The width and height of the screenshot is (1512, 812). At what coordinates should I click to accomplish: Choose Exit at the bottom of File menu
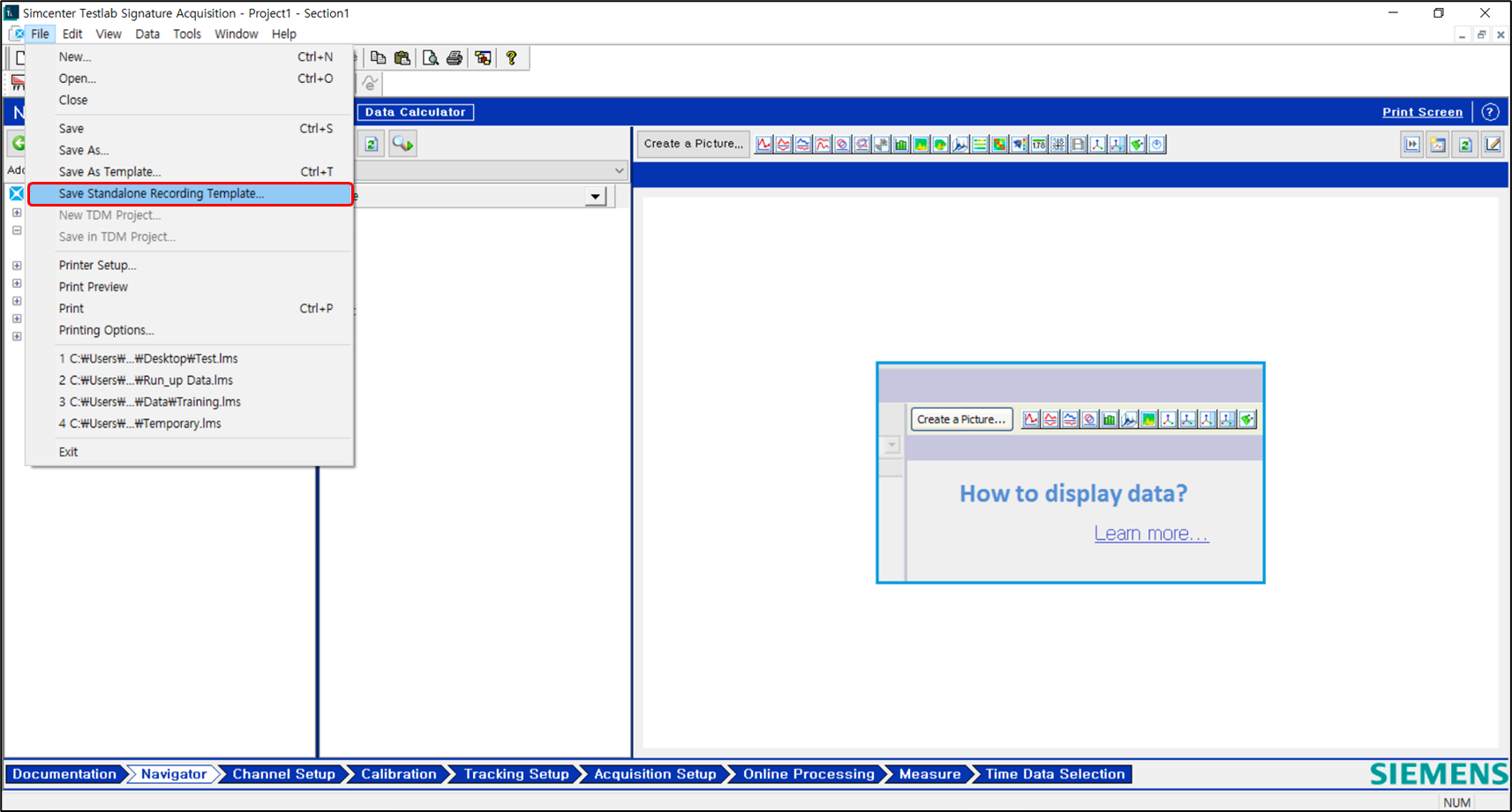(191, 452)
